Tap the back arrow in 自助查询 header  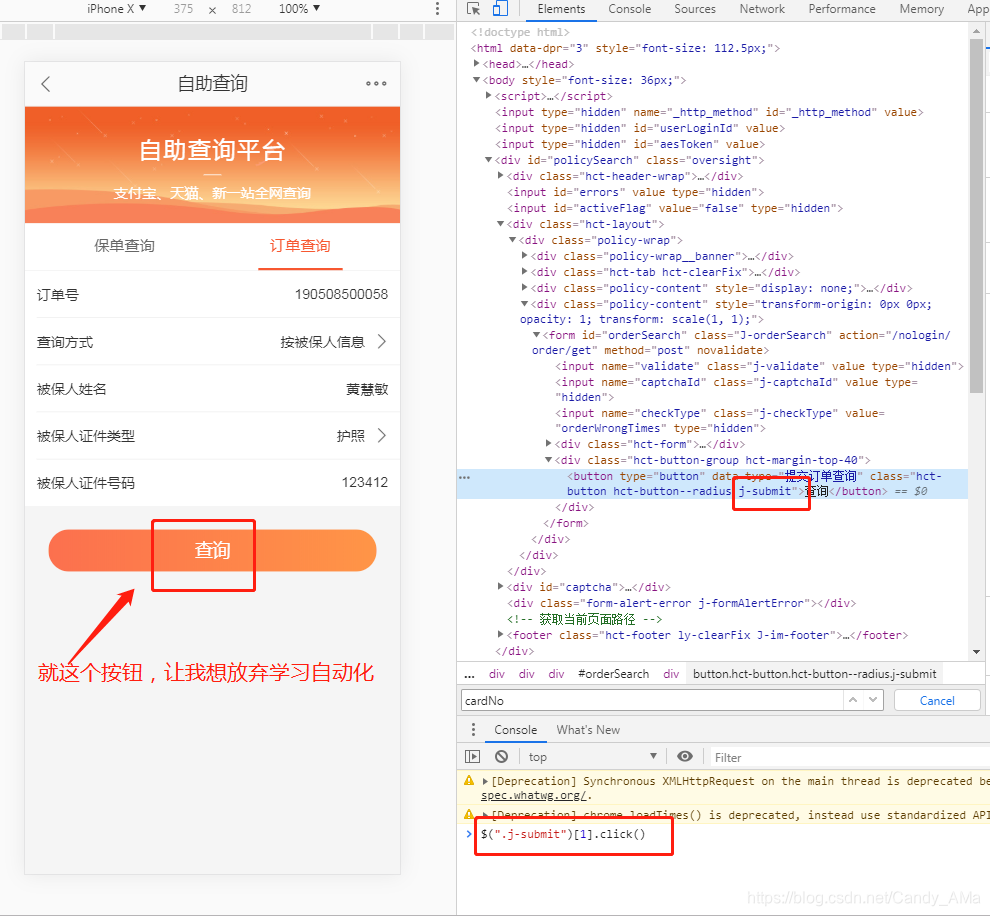coord(45,84)
